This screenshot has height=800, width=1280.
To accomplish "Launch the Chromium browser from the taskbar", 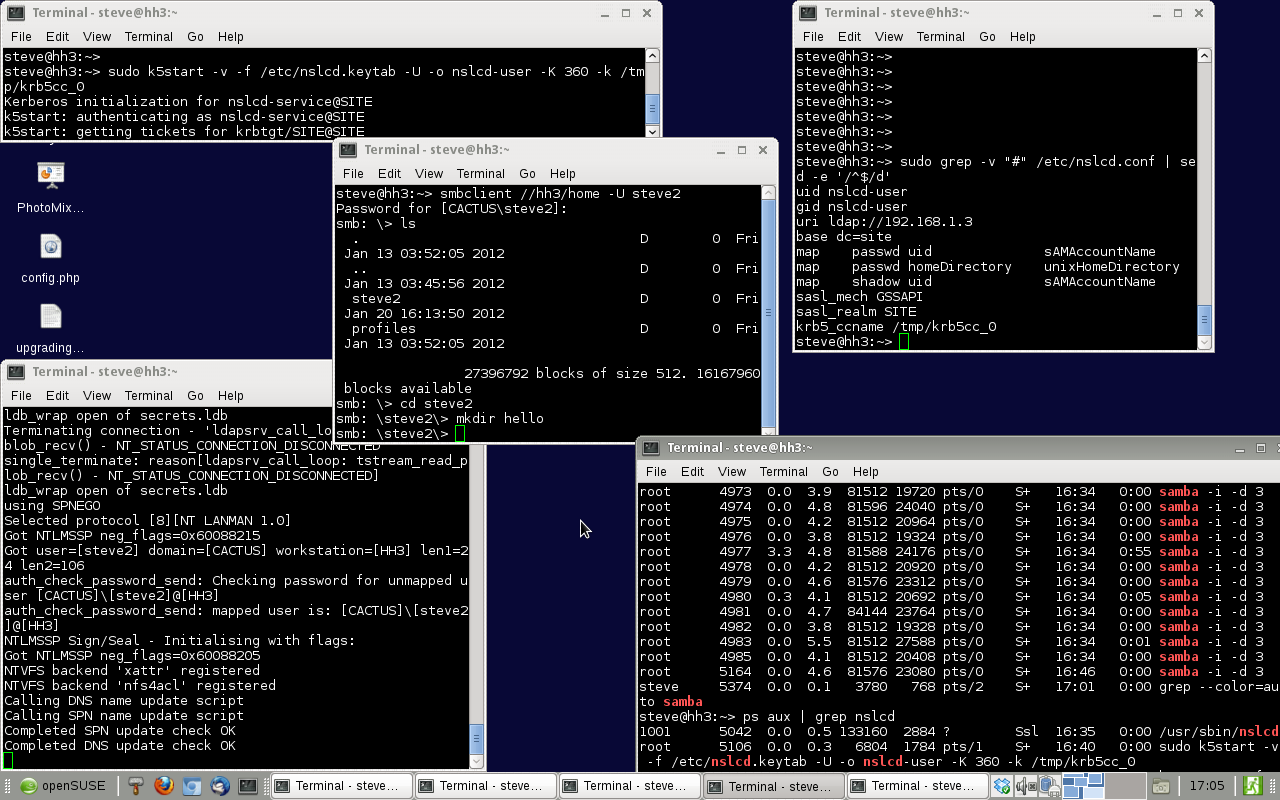I will 192,786.
